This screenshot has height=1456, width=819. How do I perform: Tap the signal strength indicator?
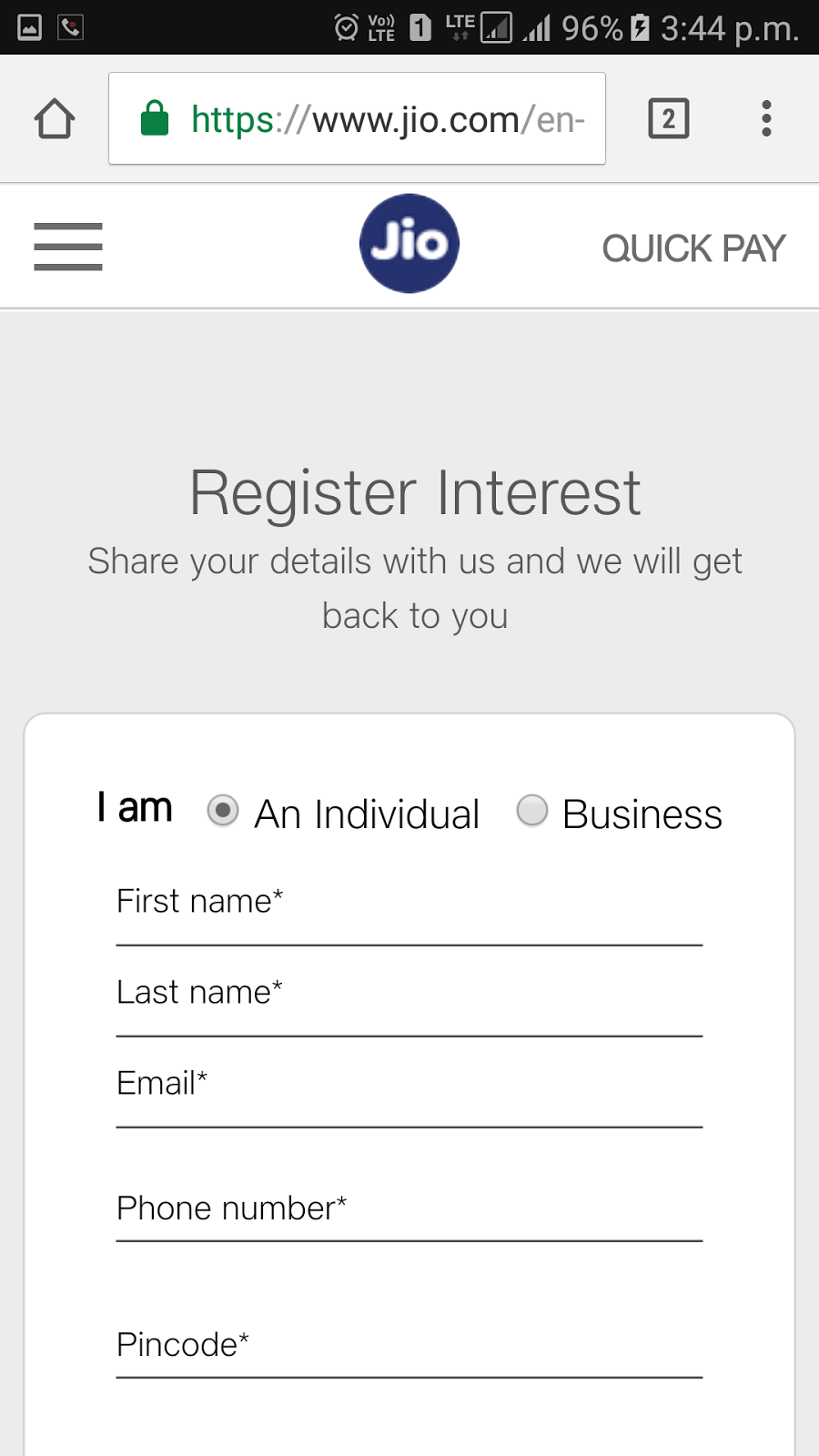tap(537, 27)
